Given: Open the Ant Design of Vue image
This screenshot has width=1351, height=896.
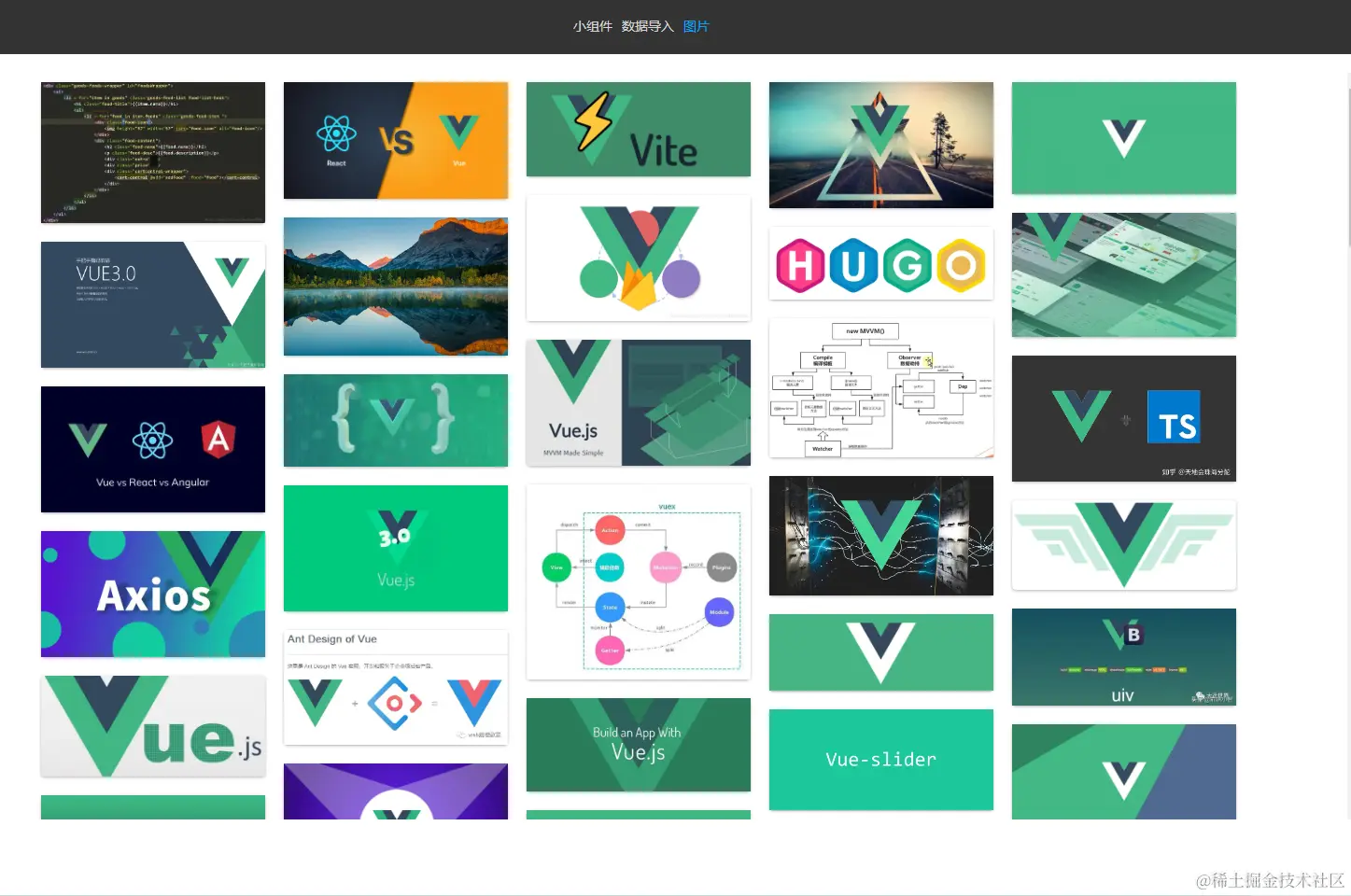Looking at the screenshot, I should 396,687.
